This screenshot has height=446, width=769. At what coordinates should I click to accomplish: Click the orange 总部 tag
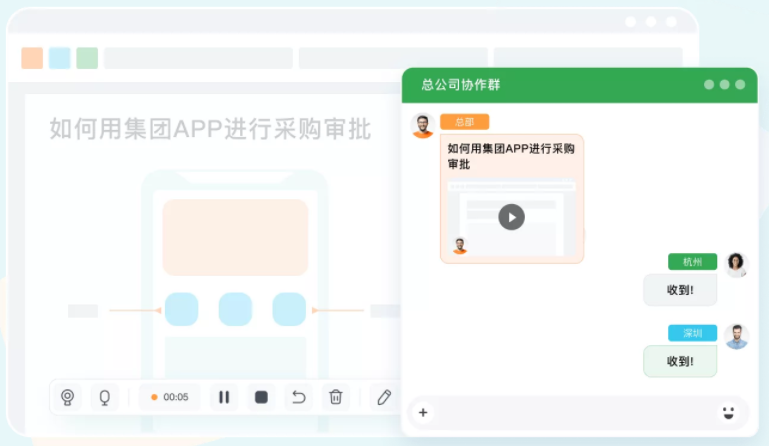(x=464, y=122)
